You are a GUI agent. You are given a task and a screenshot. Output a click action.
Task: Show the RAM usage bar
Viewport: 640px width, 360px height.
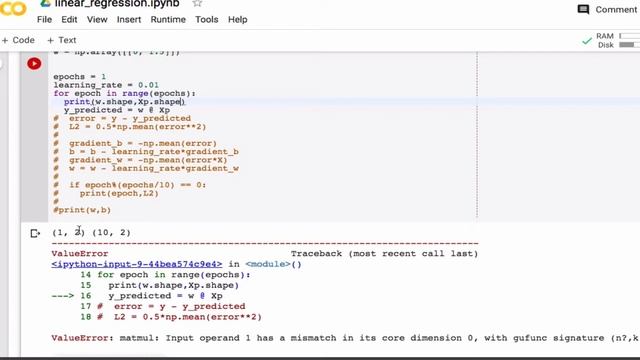(x=629, y=36)
